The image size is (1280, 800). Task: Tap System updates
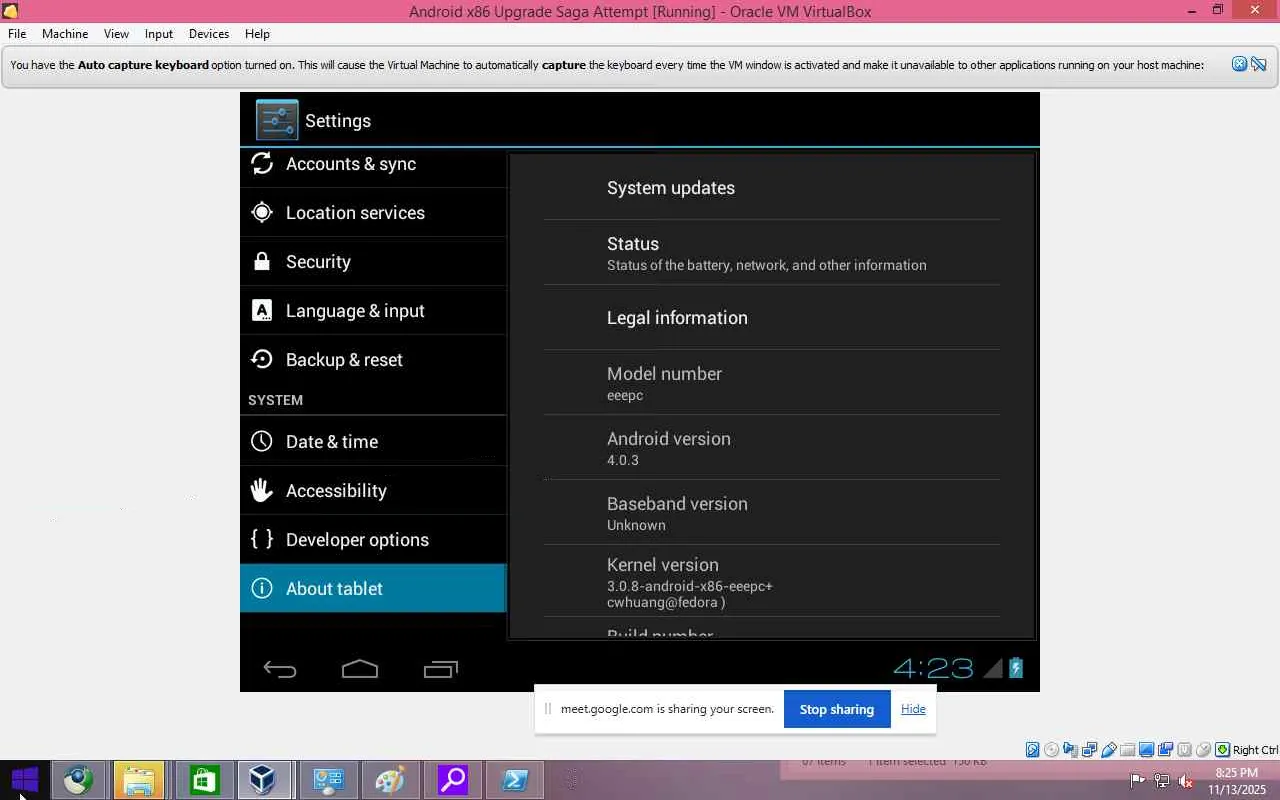pos(771,188)
